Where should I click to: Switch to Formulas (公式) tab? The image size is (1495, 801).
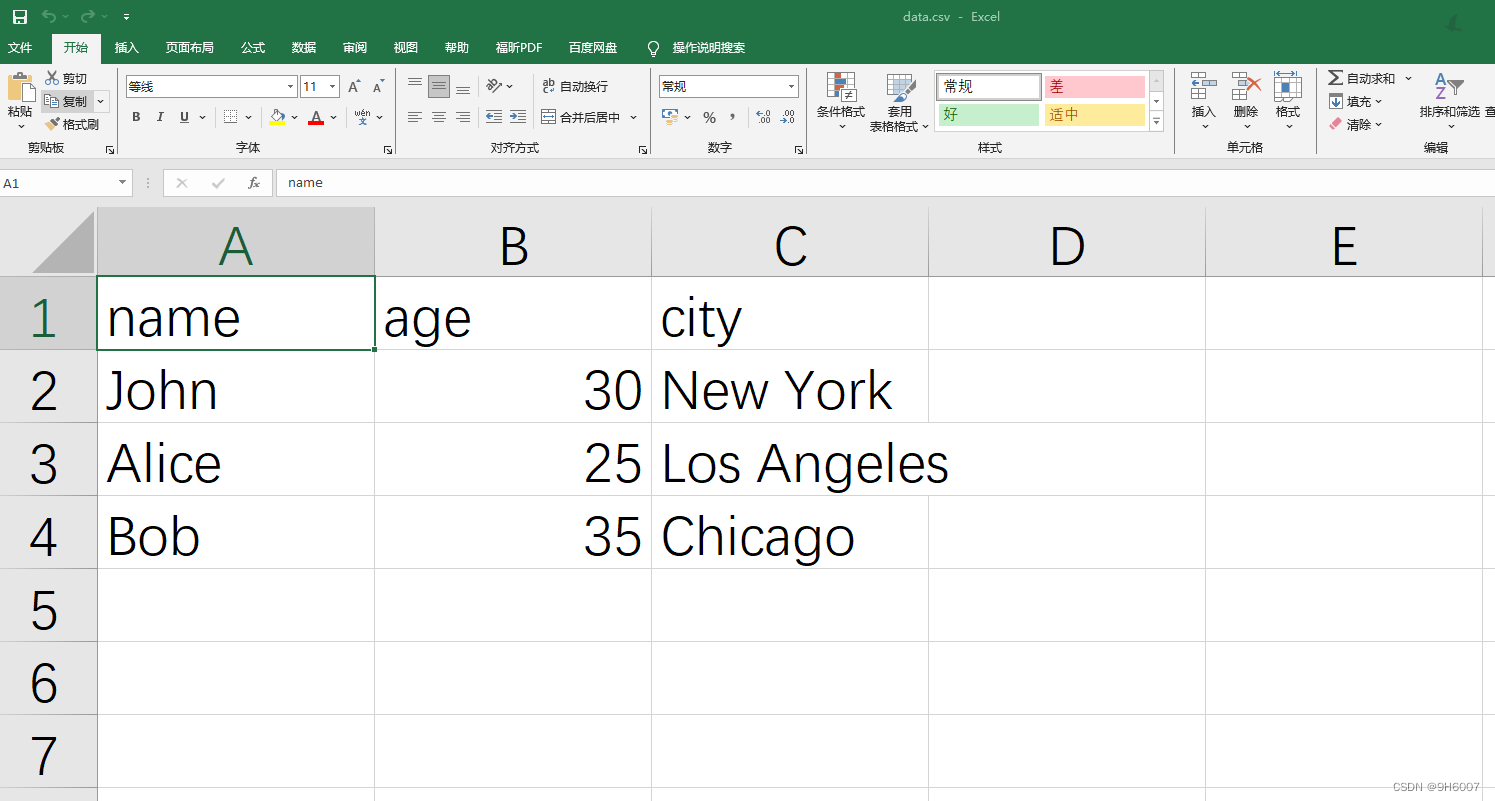coord(253,48)
